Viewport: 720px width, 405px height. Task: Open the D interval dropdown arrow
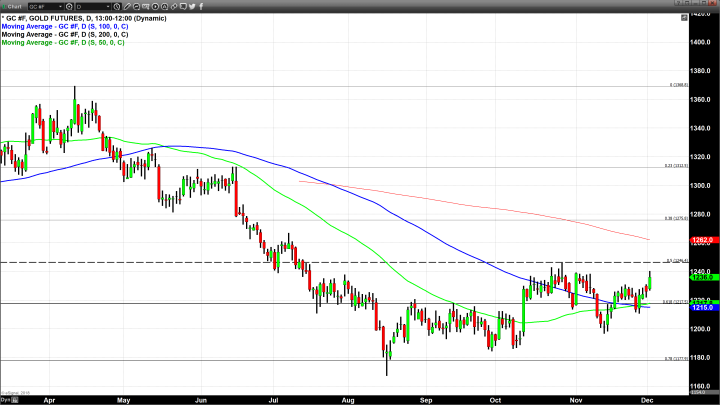click(108, 7)
